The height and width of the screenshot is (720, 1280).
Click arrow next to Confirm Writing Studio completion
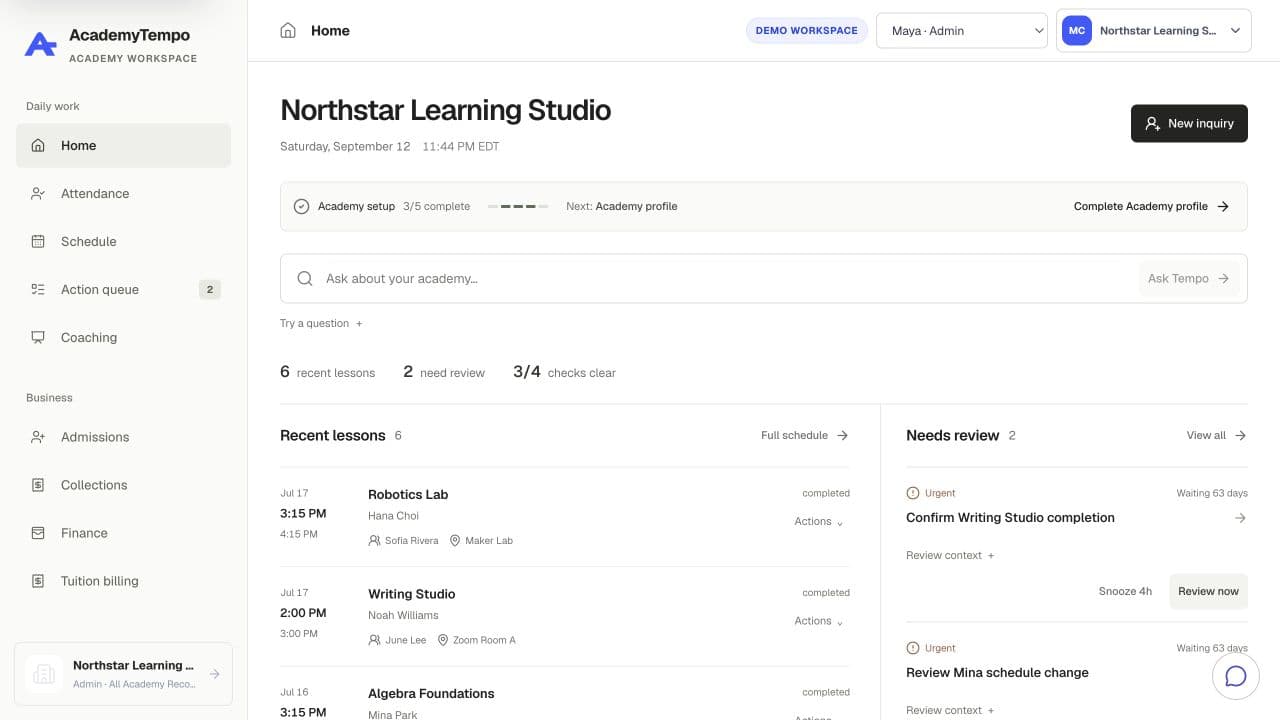1240,518
